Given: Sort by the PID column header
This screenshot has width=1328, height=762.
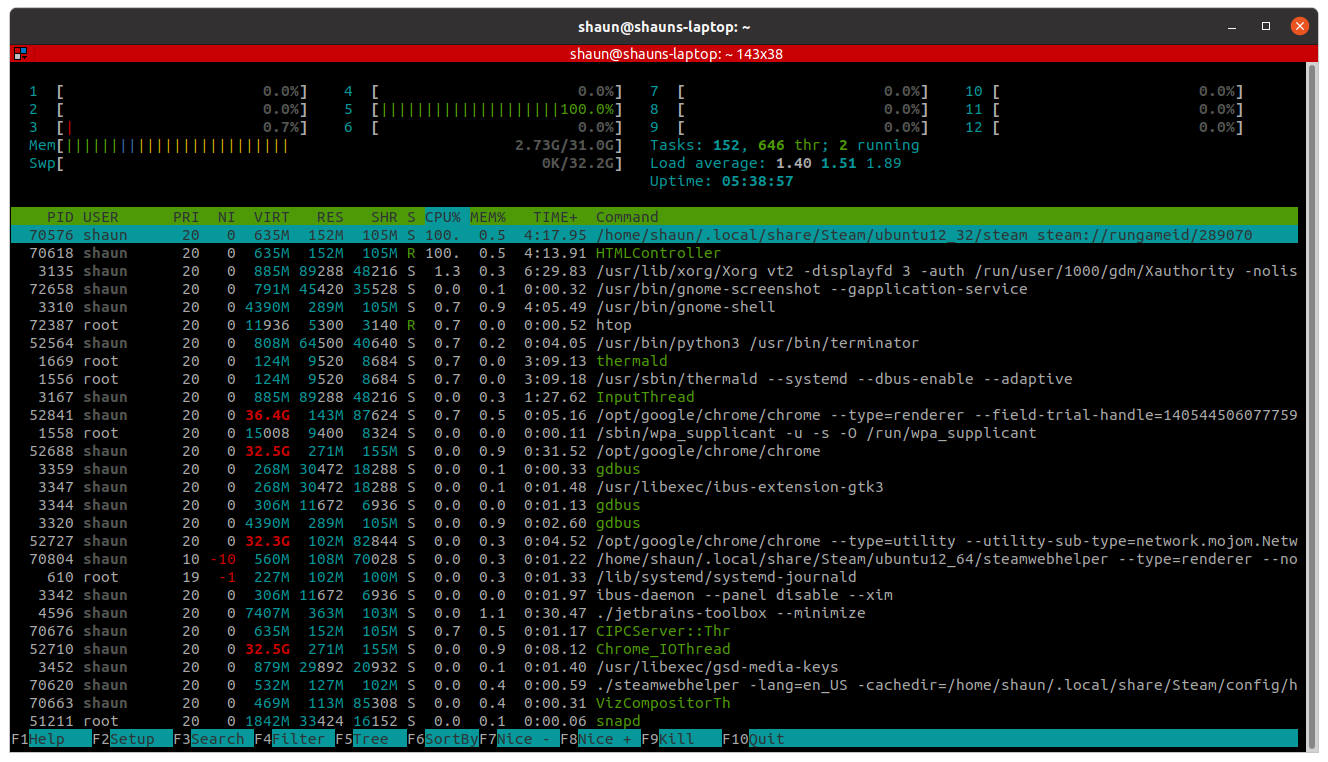Looking at the screenshot, I should (60, 217).
